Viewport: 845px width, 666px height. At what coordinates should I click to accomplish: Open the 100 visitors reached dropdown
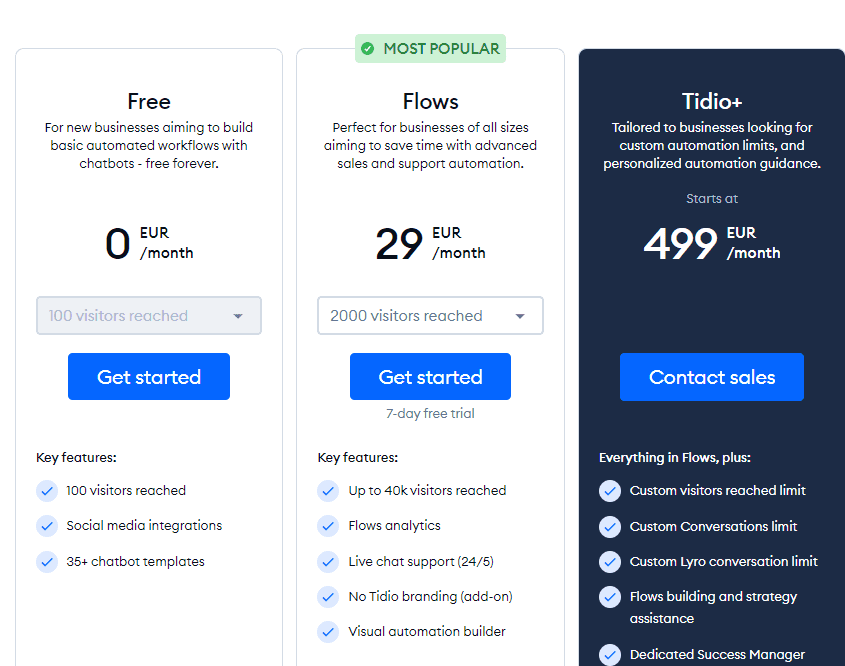pos(148,316)
